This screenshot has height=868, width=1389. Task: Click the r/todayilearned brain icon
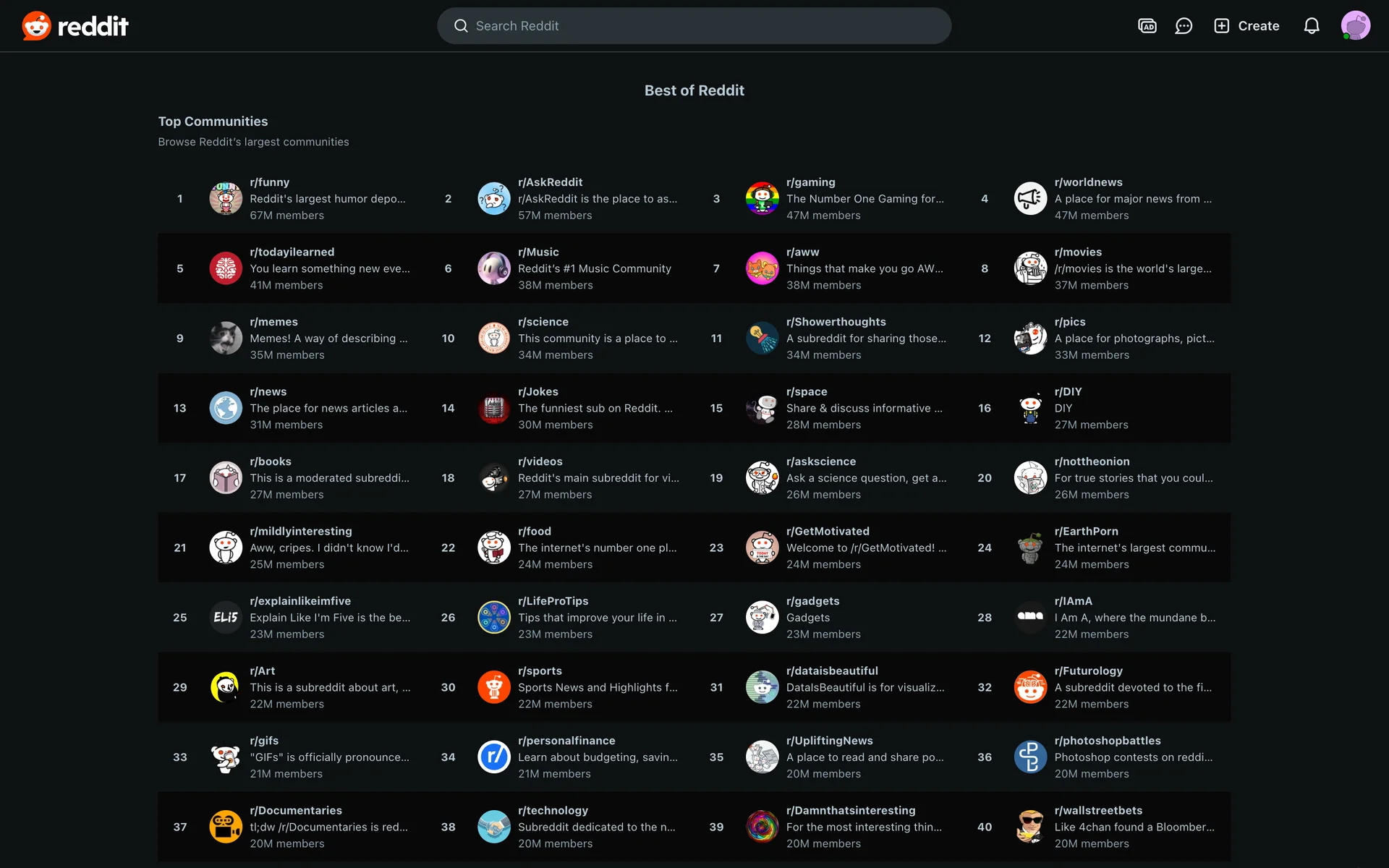tap(226, 268)
